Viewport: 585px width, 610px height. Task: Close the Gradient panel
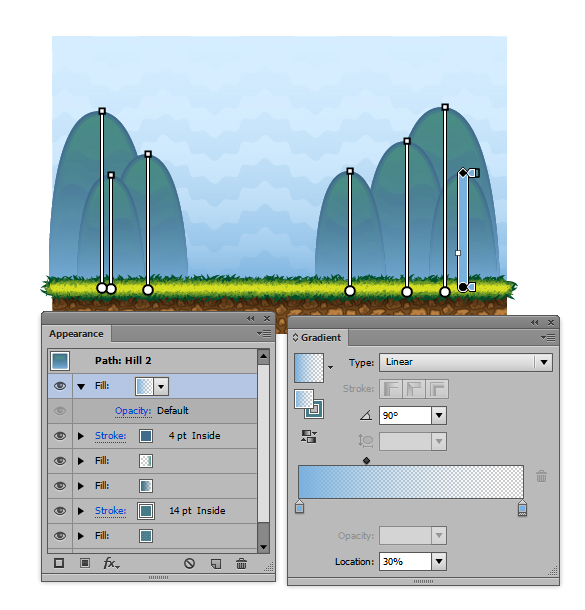[551, 323]
